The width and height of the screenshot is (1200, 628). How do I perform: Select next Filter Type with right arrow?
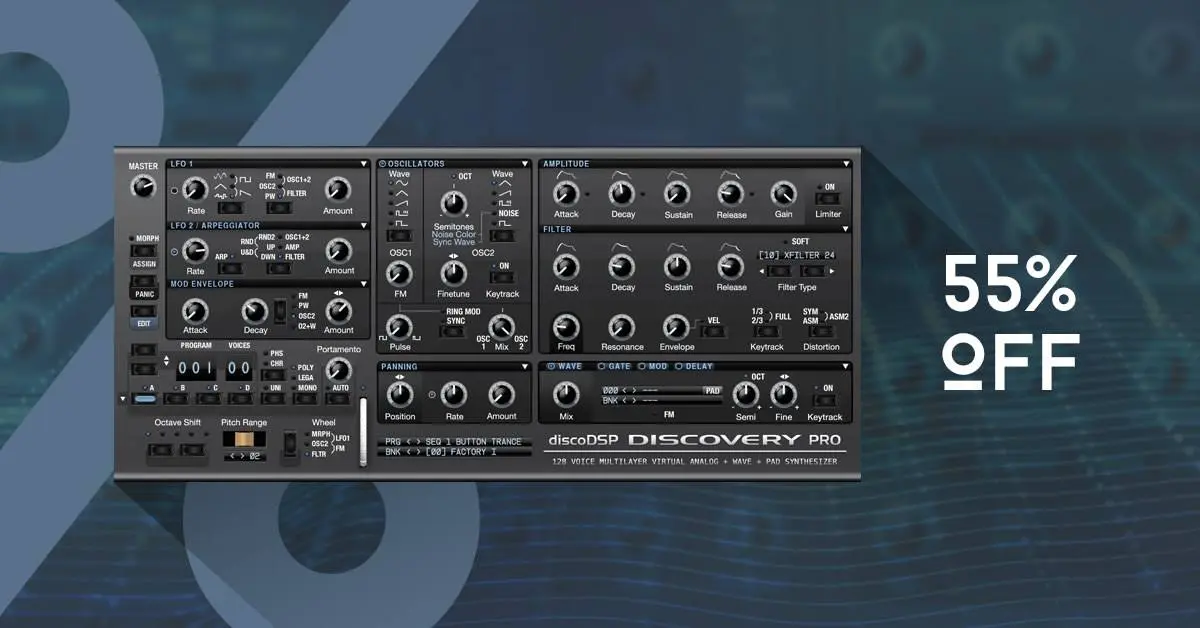(813, 271)
